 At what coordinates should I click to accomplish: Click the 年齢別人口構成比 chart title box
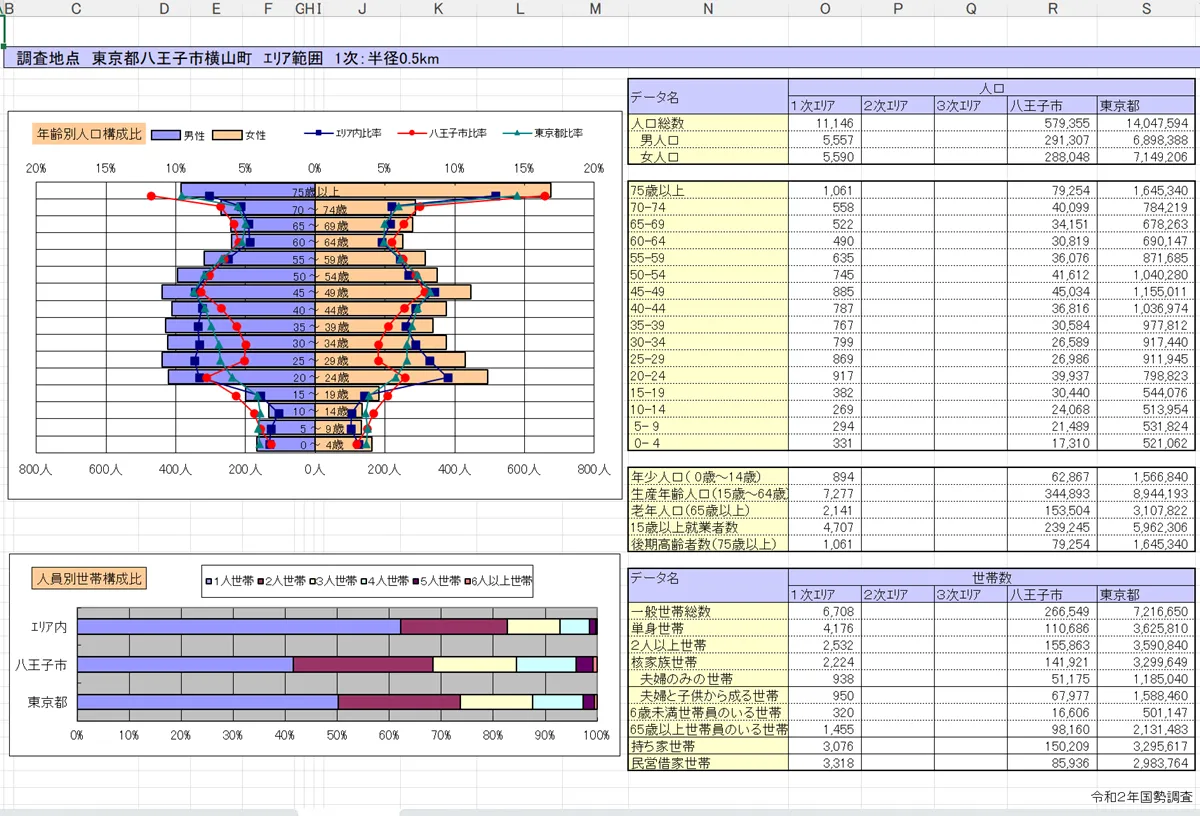point(90,133)
